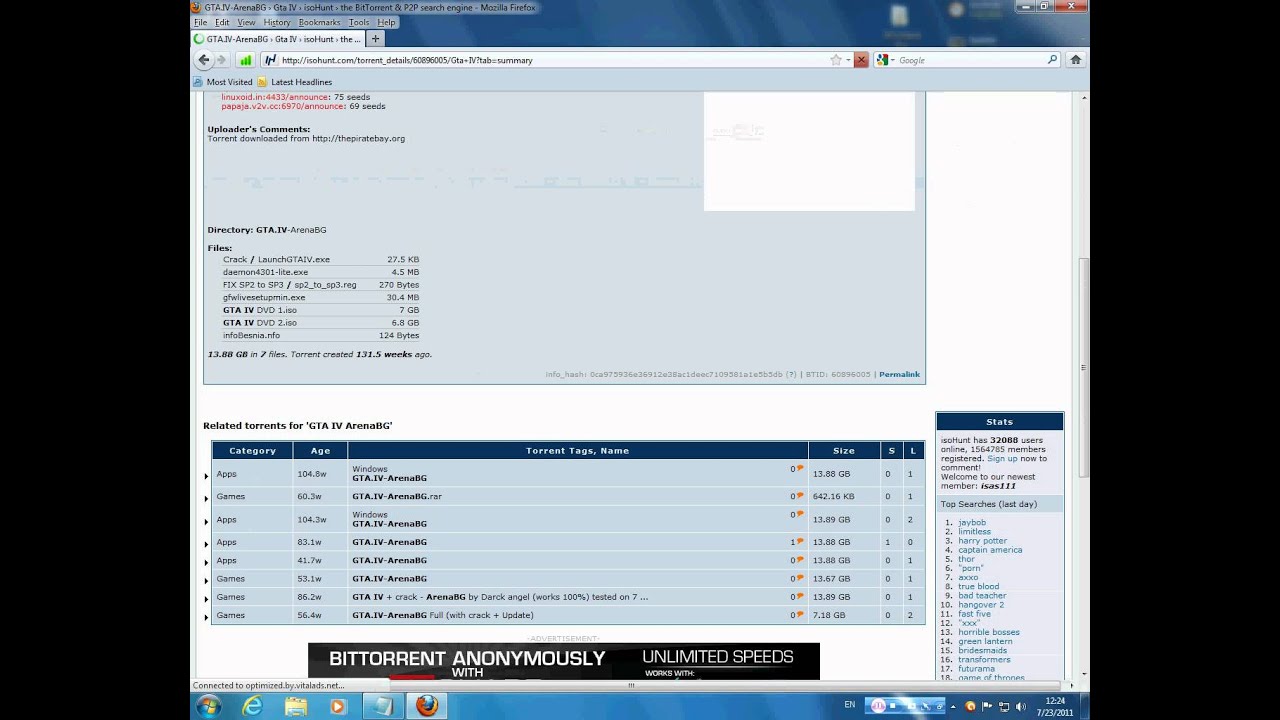
Task: Click the Google search box
Action: pos(968,60)
